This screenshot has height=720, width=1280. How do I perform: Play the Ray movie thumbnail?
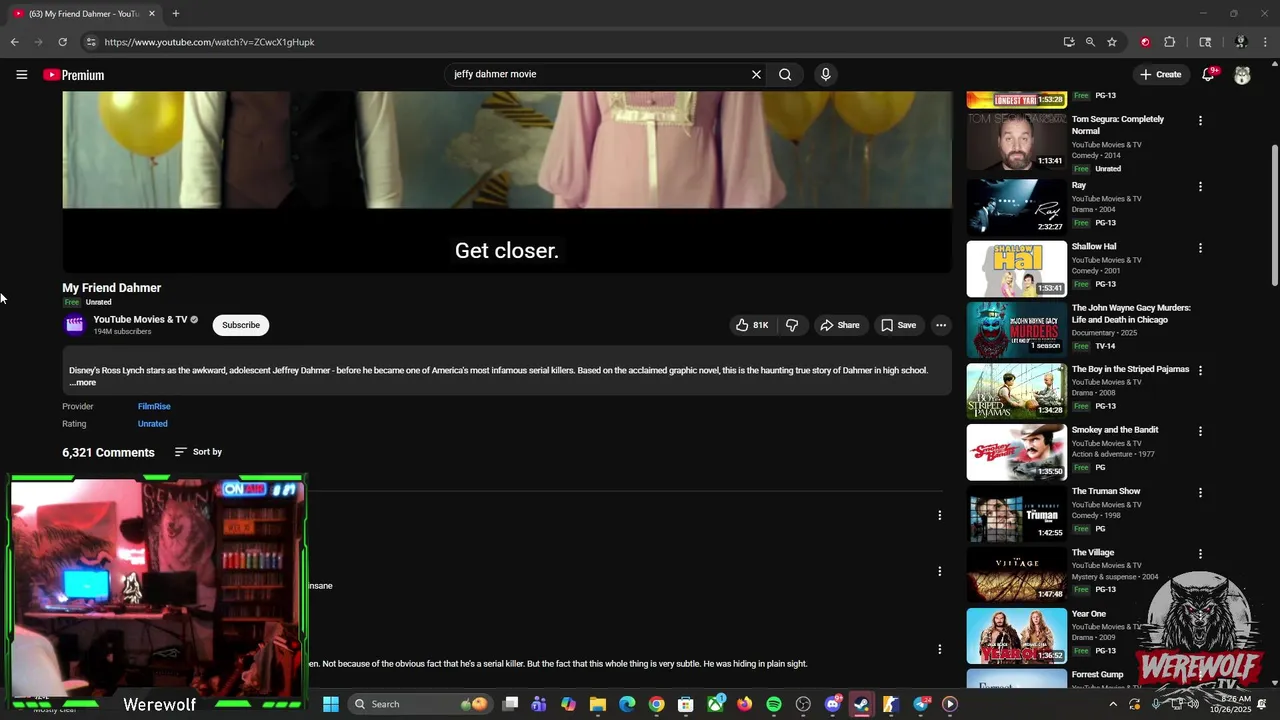[x=1016, y=206]
